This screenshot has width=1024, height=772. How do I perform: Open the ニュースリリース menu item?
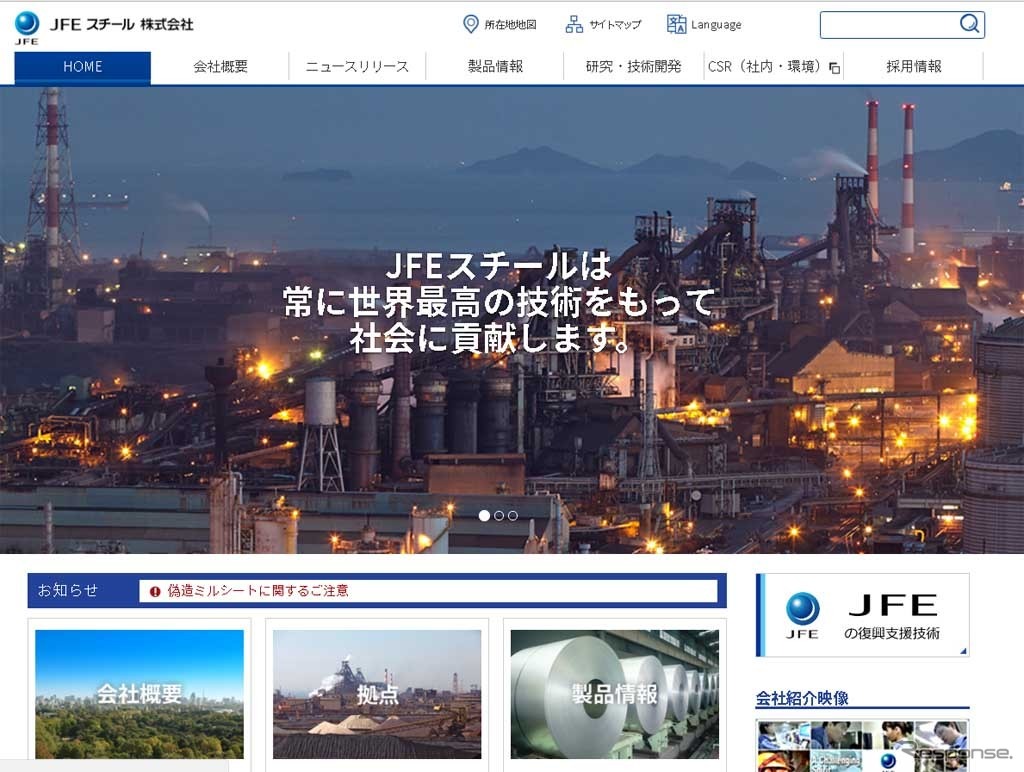pos(357,67)
